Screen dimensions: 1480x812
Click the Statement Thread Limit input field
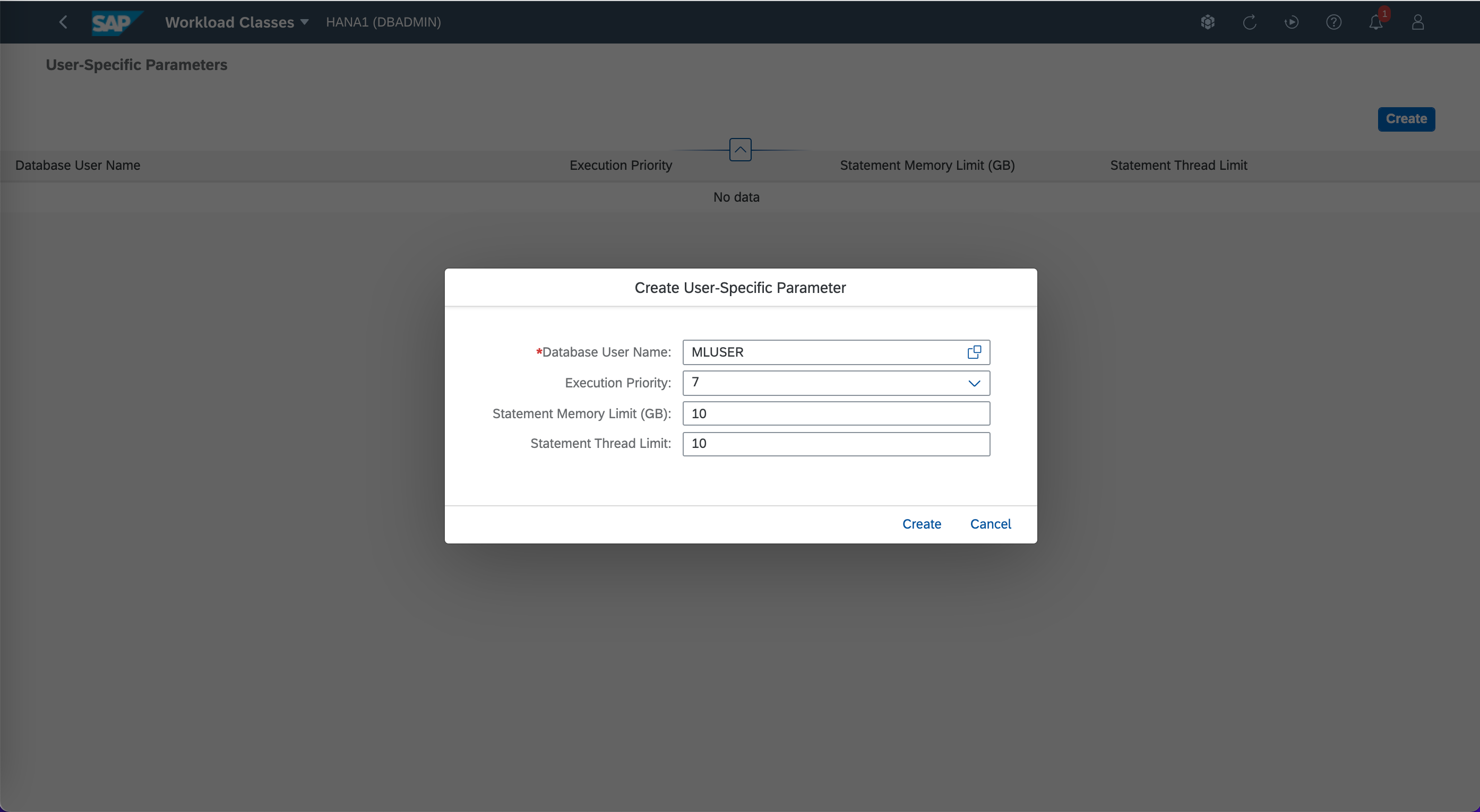click(x=836, y=444)
